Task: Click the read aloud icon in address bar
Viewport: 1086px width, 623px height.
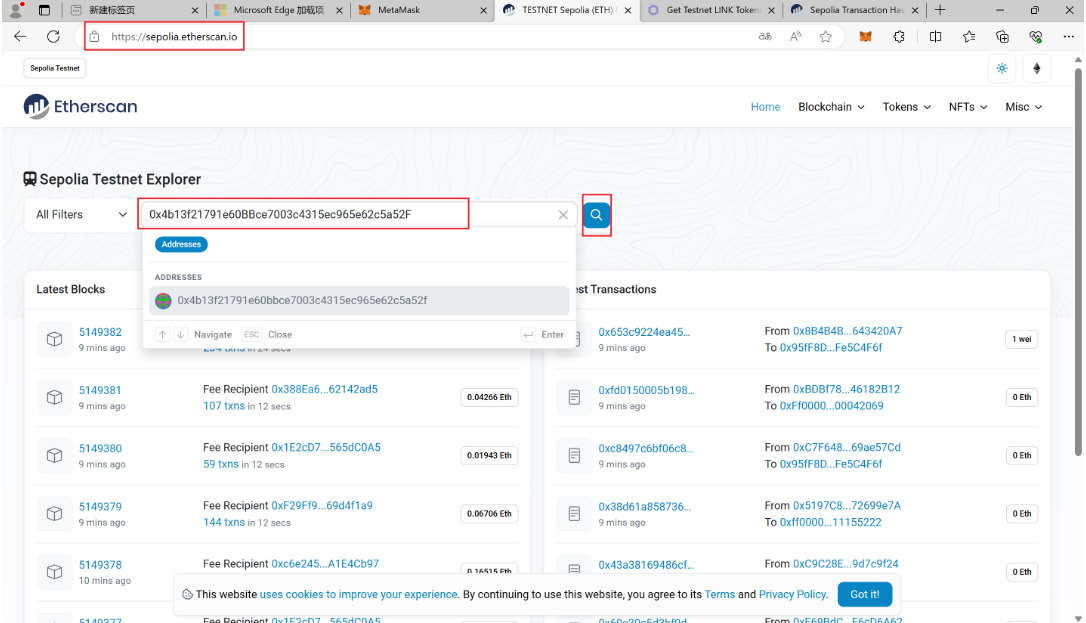Action: 795,37
